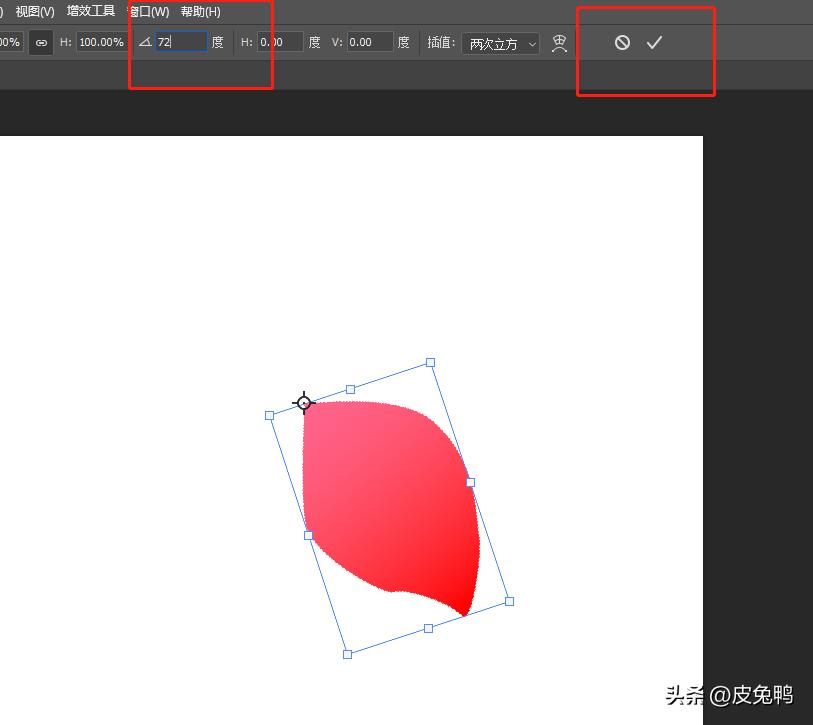Open the 帮助(H) menu
Image resolution: width=813 pixels, height=725 pixels.
pyautogui.click(x=200, y=11)
